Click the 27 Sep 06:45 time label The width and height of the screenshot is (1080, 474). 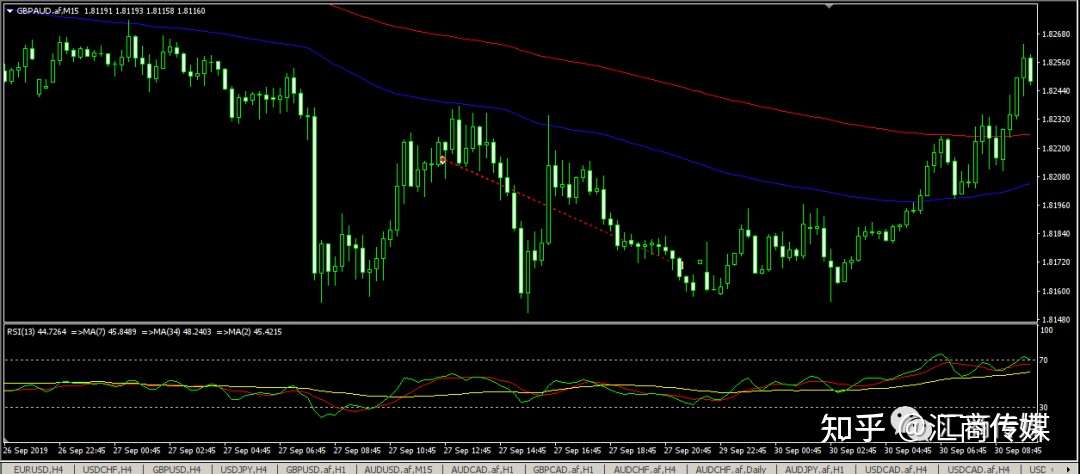pyautogui.click(x=303, y=451)
